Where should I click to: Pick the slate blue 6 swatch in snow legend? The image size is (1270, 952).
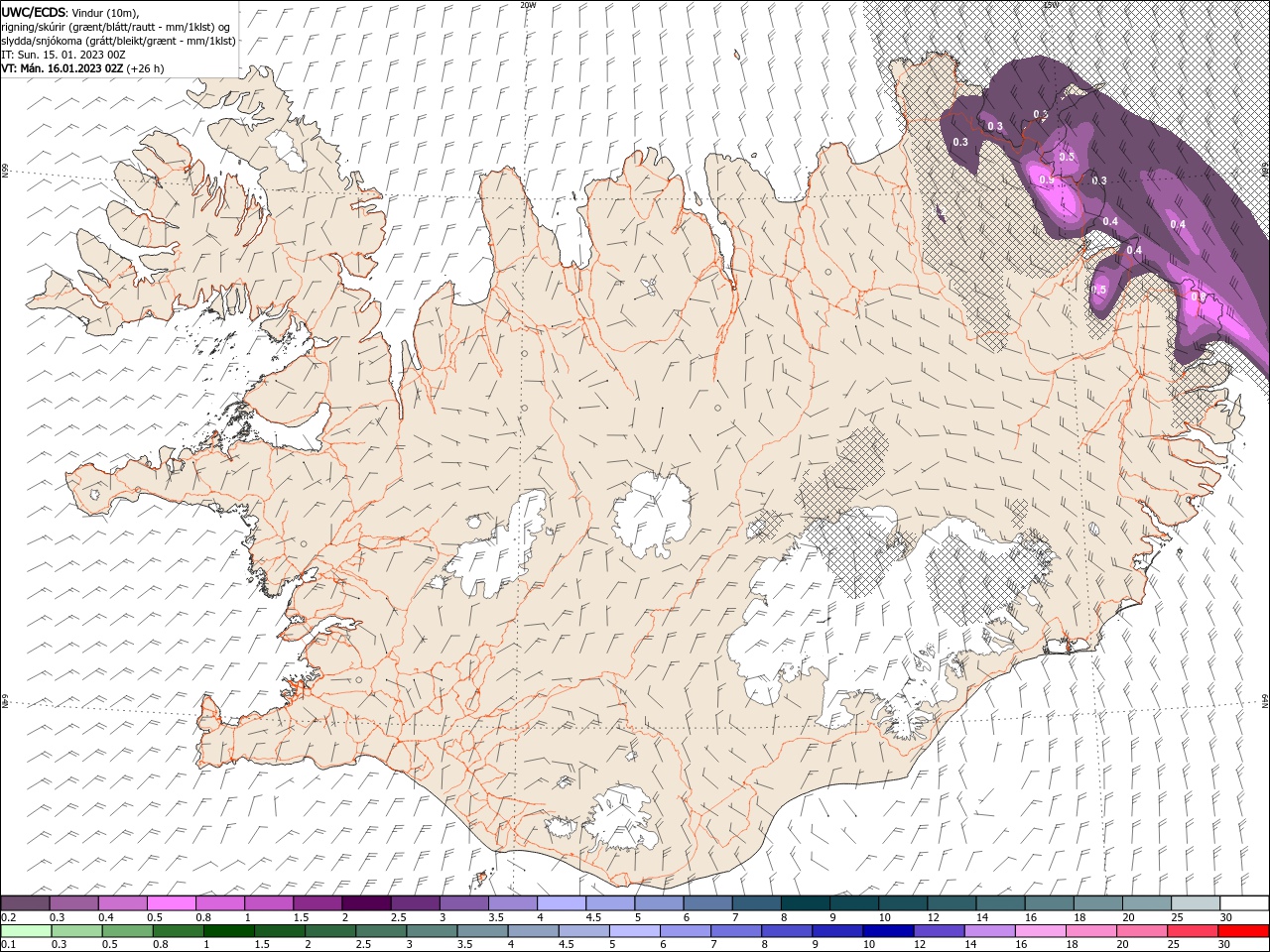[x=707, y=903]
